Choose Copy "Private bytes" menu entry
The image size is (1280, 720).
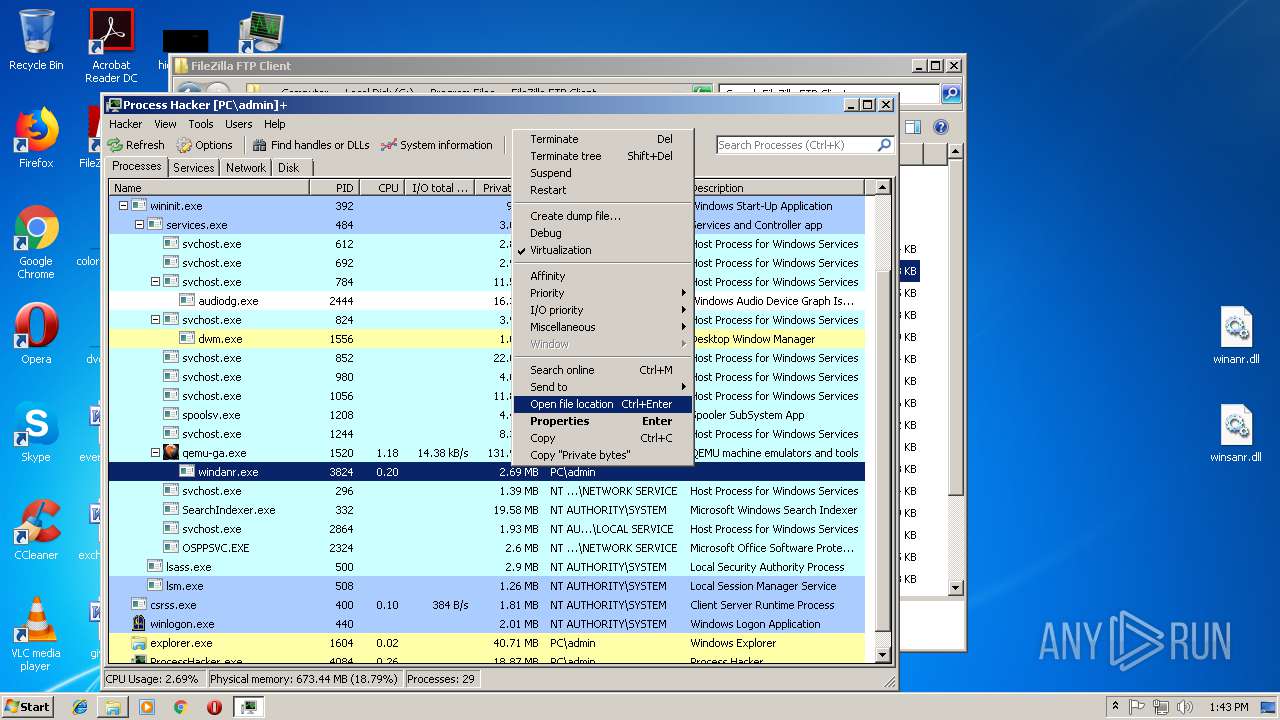click(x=602, y=455)
